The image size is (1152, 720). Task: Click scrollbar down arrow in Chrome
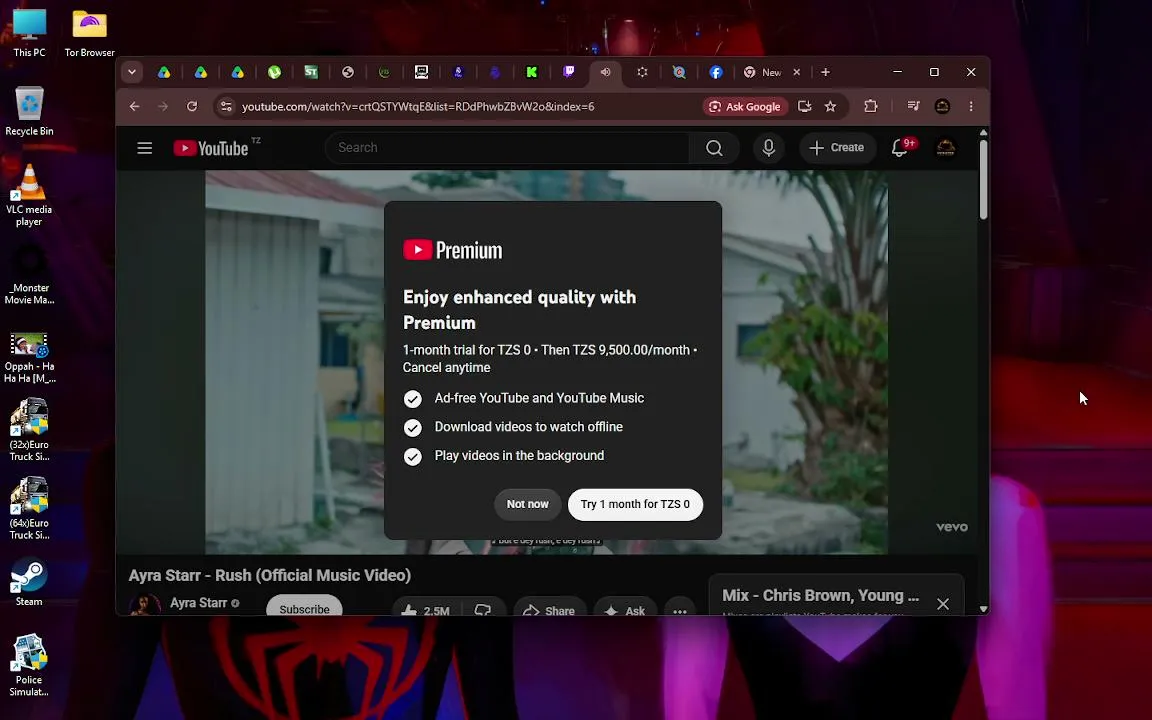tap(983, 609)
